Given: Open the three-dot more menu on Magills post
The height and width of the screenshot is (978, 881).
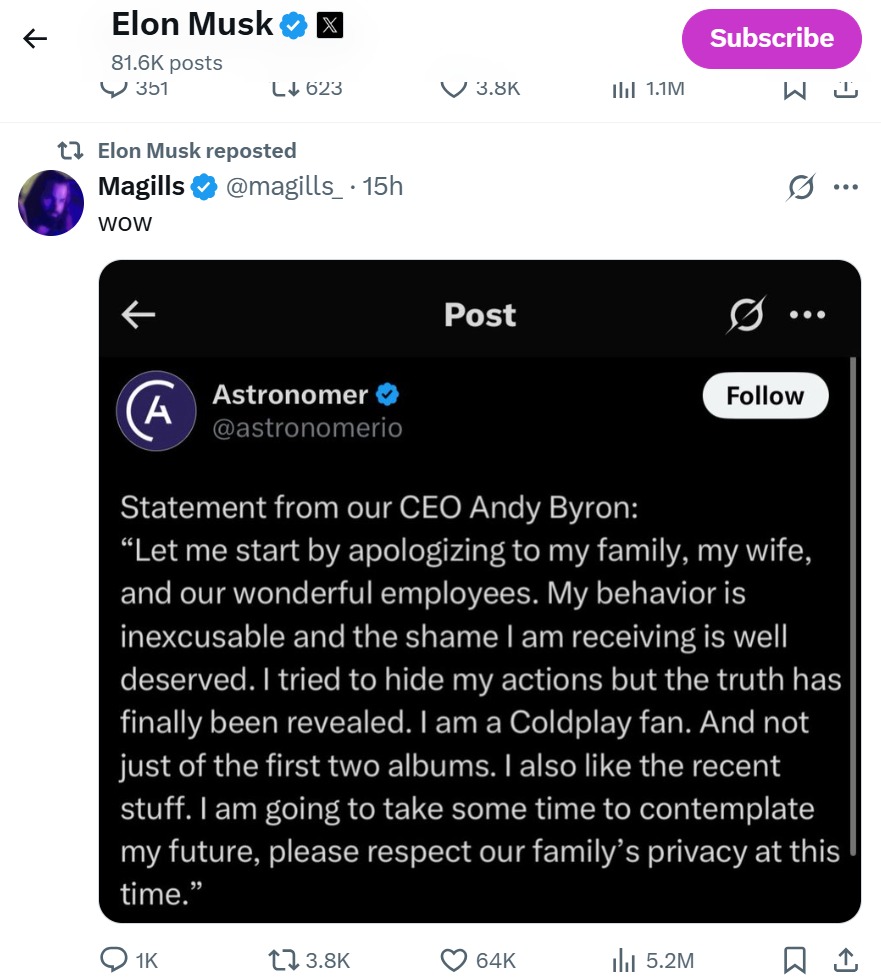Looking at the screenshot, I should pyautogui.click(x=846, y=187).
